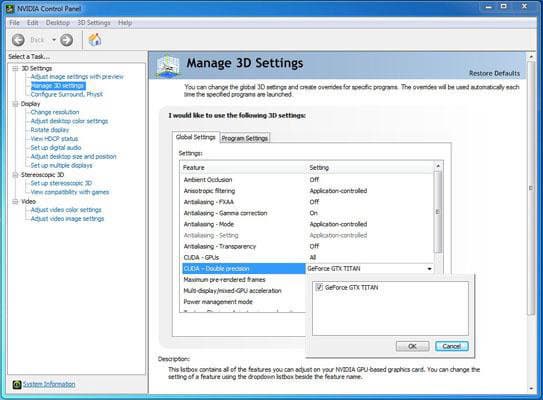Select the Change resolution task
This screenshot has width=543, height=400.
[55, 112]
